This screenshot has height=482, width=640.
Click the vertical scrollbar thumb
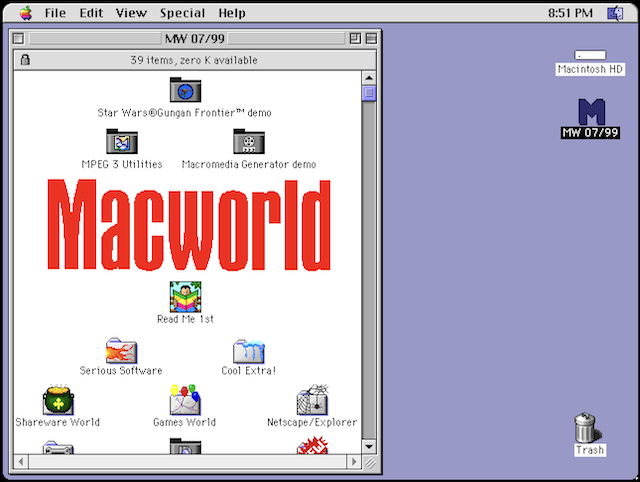[x=369, y=93]
